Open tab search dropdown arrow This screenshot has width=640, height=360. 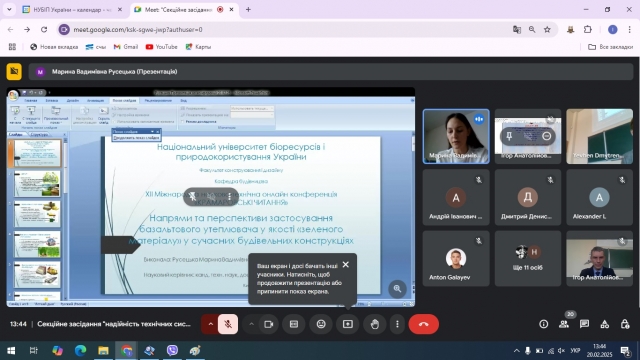(x=9, y=9)
